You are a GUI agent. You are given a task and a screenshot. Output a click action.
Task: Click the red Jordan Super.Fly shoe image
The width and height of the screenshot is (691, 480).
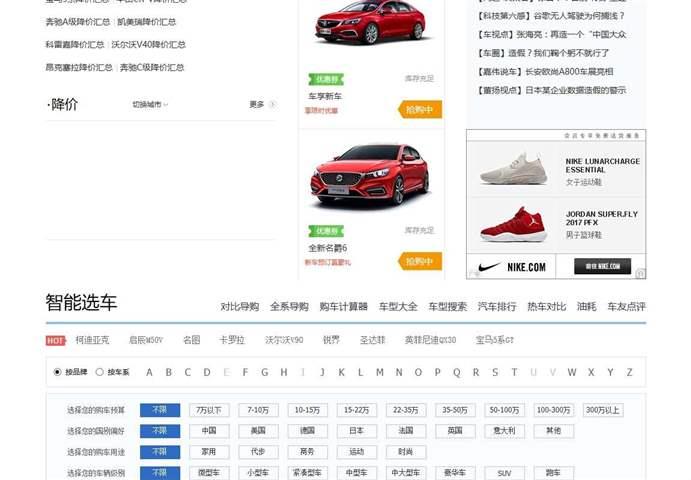click(513, 225)
